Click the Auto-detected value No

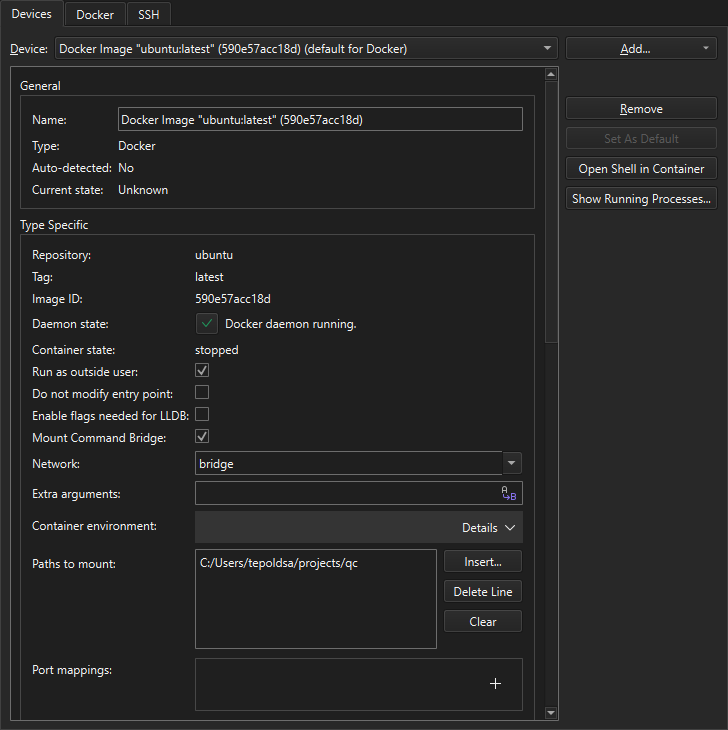tap(126, 168)
